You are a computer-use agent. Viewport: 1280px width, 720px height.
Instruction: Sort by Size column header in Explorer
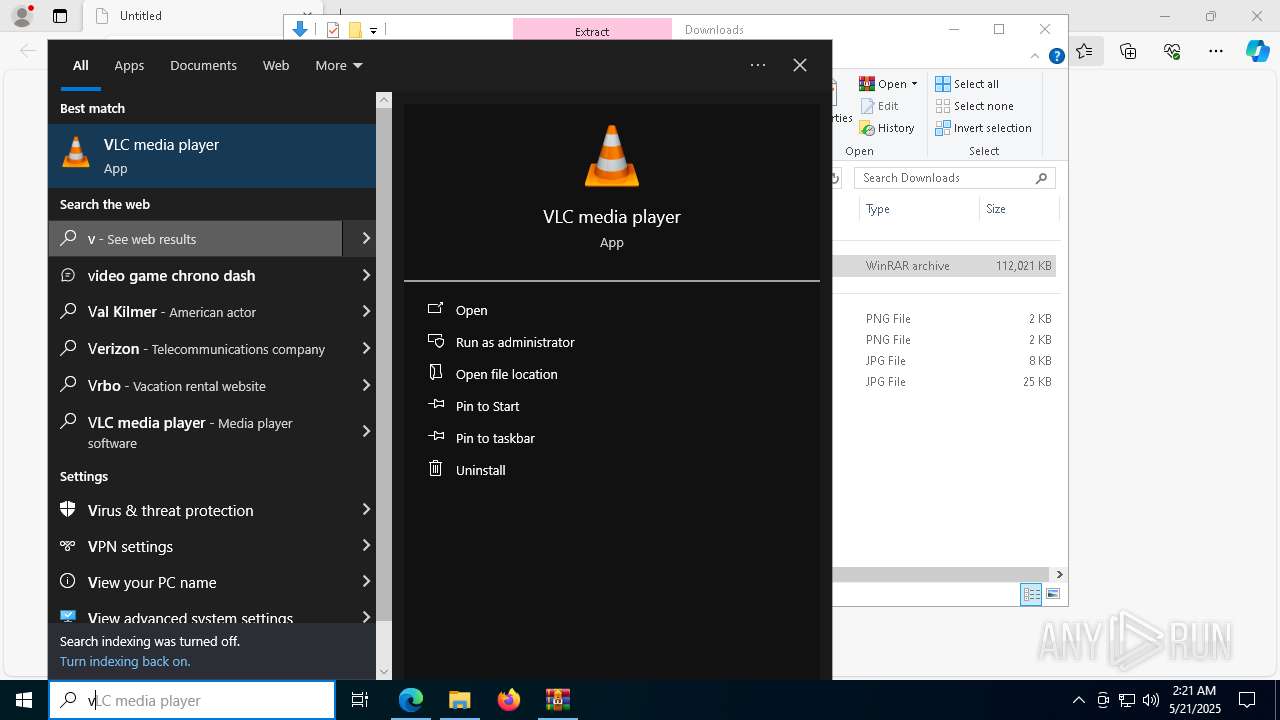(x=1018, y=209)
